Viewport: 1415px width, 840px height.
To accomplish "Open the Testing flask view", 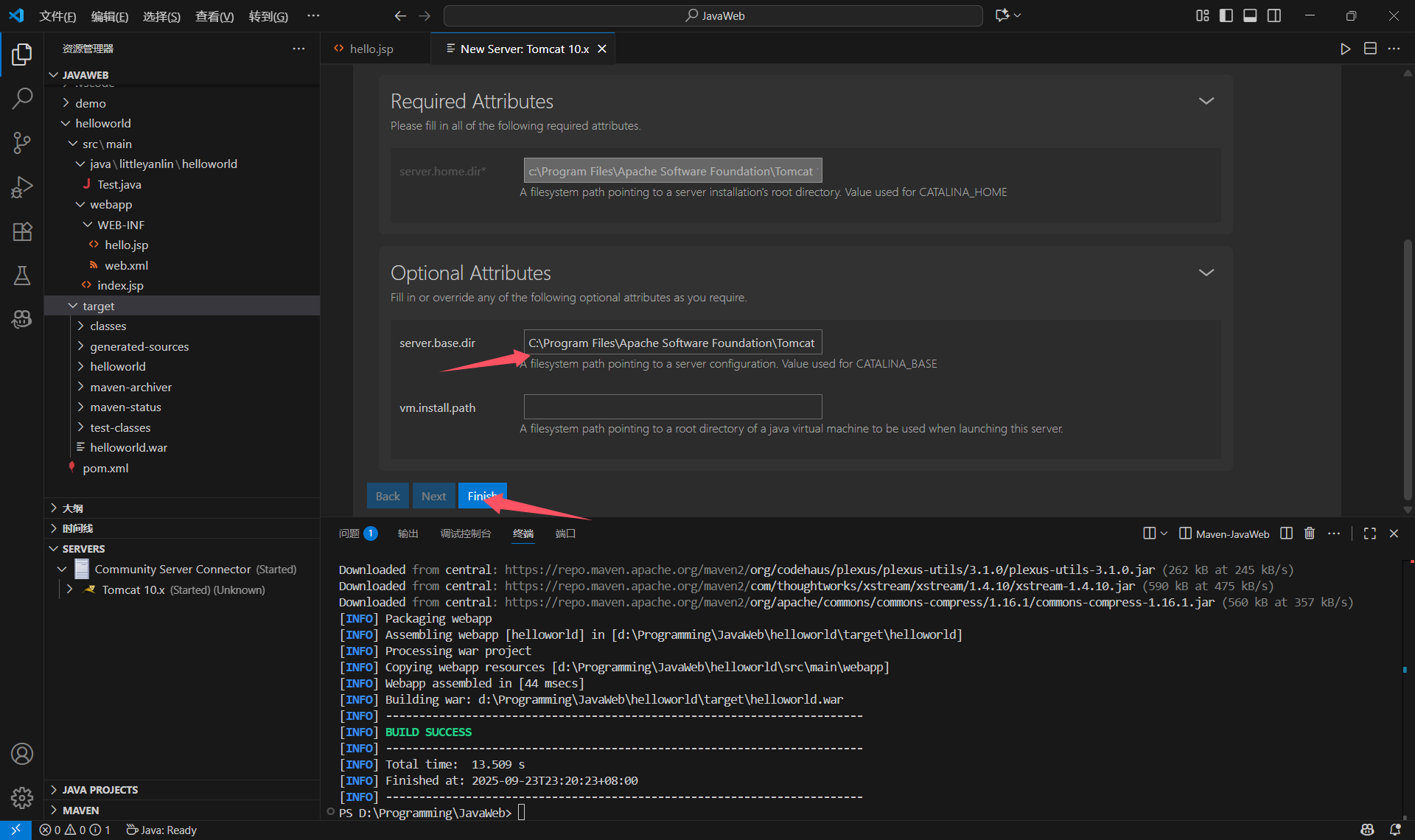I will 22,276.
